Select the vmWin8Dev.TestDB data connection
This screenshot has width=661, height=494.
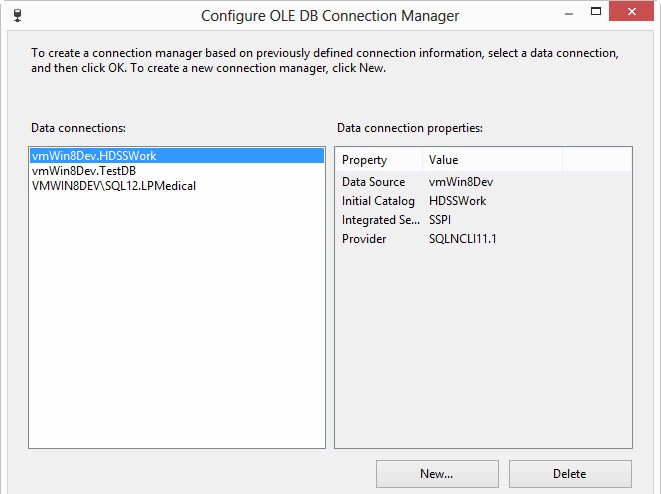pyautogui.click(x=84, y=171)
